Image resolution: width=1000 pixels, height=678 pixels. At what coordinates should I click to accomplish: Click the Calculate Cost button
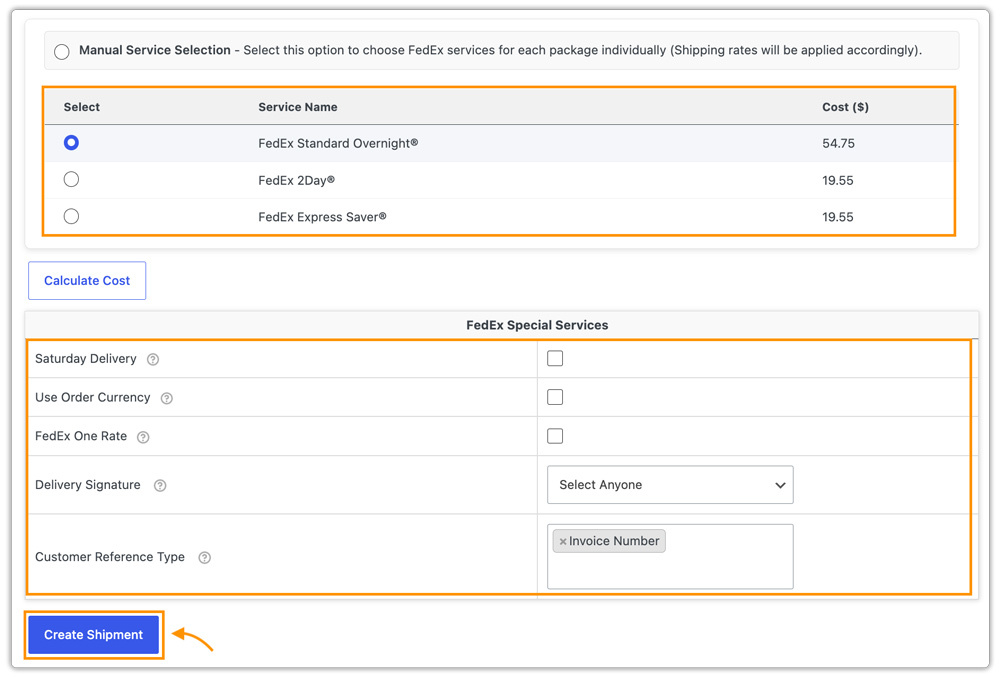(87, 281)
